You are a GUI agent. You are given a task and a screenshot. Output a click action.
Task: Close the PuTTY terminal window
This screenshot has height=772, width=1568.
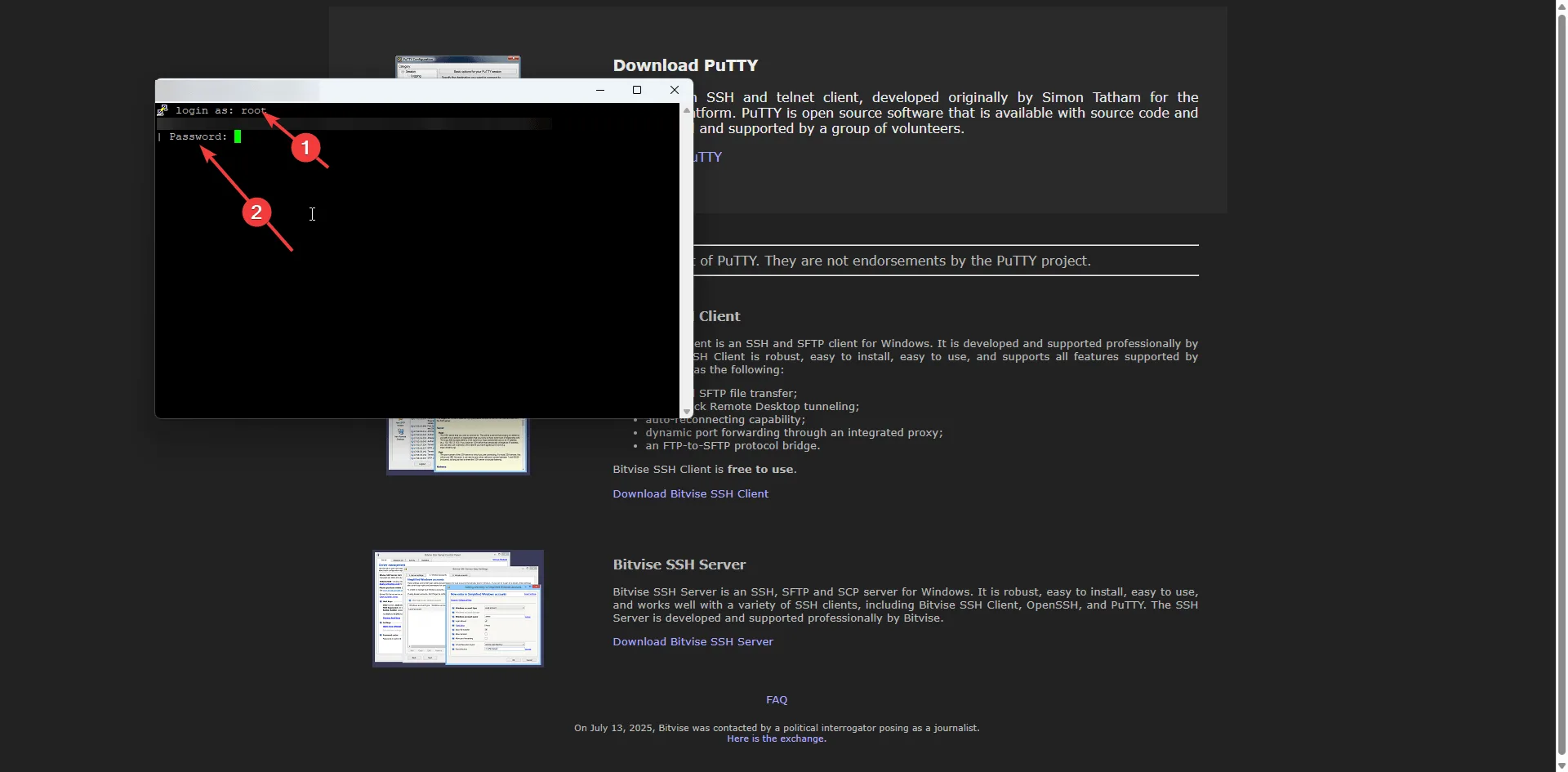coord(675,90)
